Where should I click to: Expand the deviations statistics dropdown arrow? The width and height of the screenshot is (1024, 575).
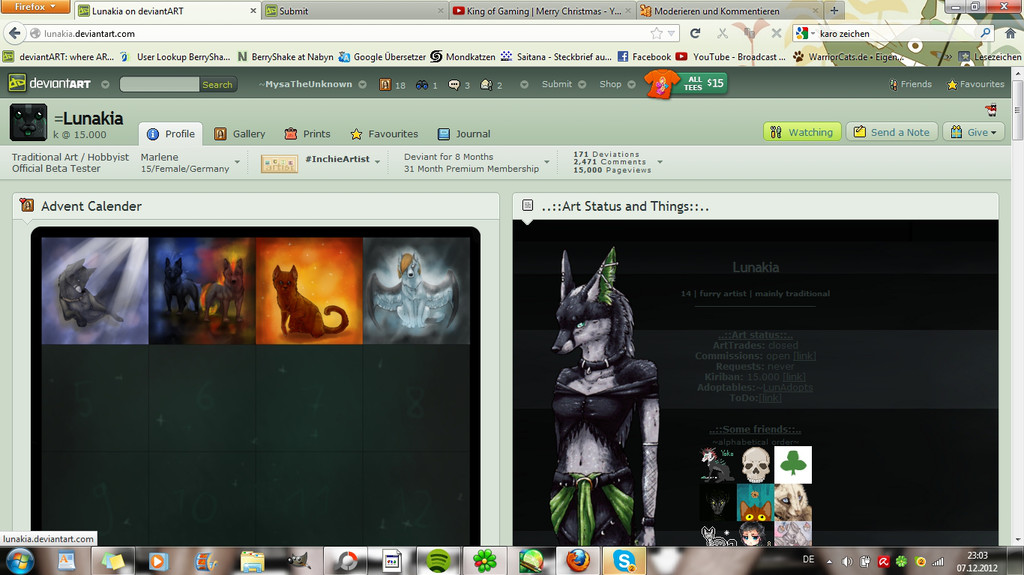coord(660,162)
